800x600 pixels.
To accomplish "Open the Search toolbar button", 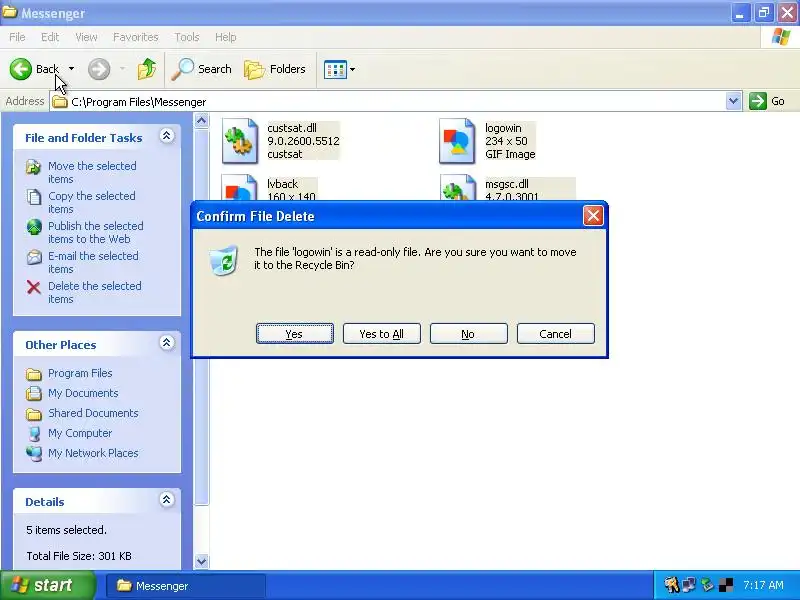I will [201, 69].
